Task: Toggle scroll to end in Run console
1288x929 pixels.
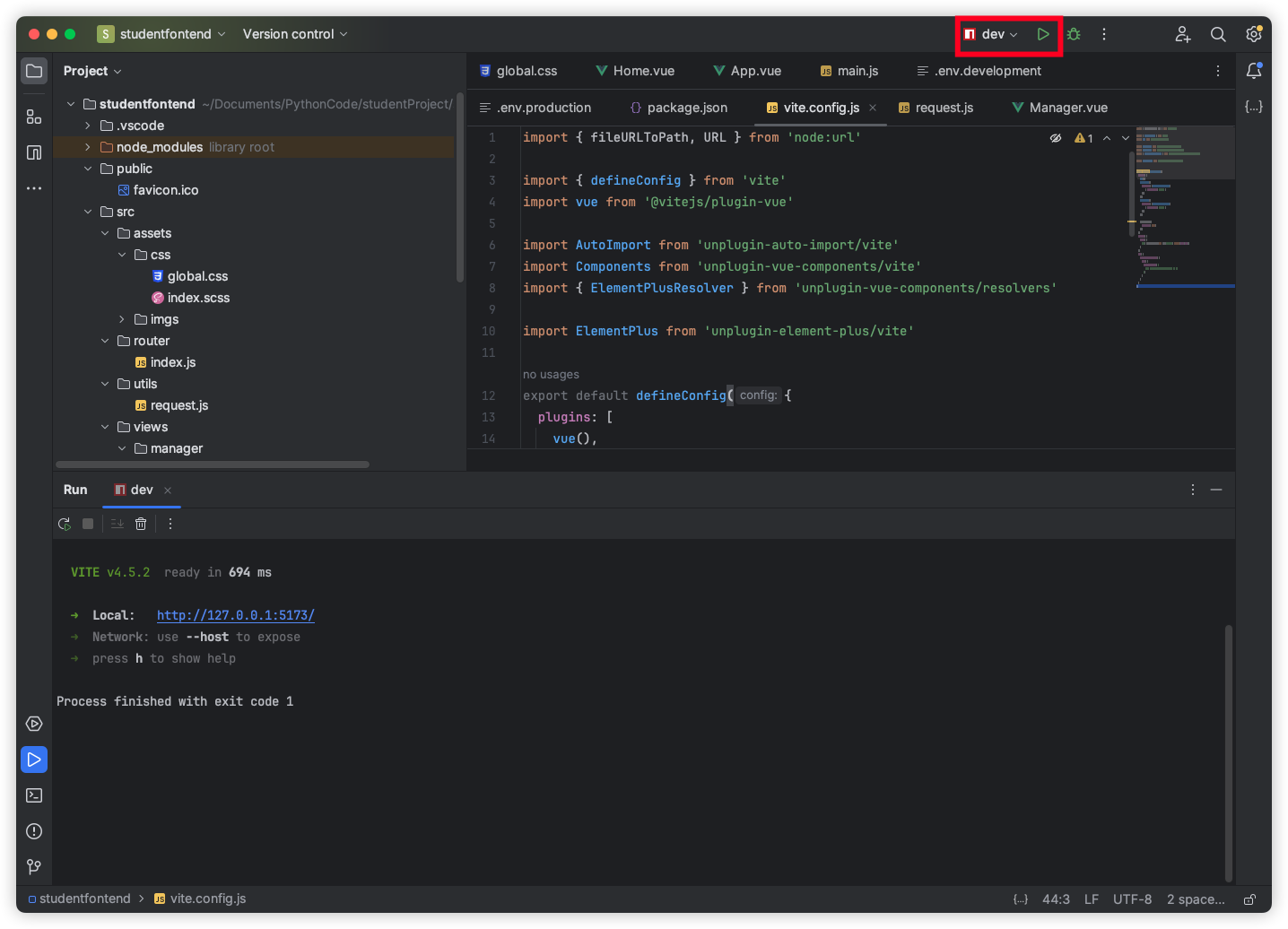Action: click(x=117, y=524)
